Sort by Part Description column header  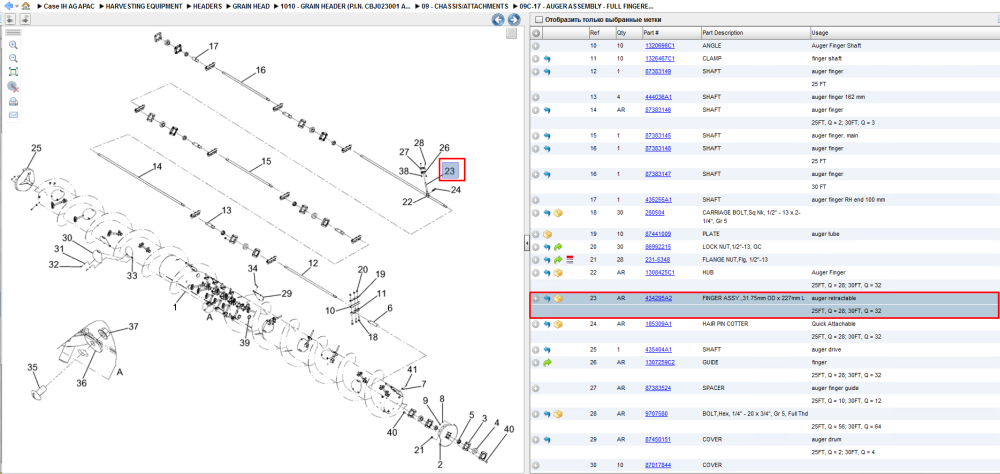(754, 33)
